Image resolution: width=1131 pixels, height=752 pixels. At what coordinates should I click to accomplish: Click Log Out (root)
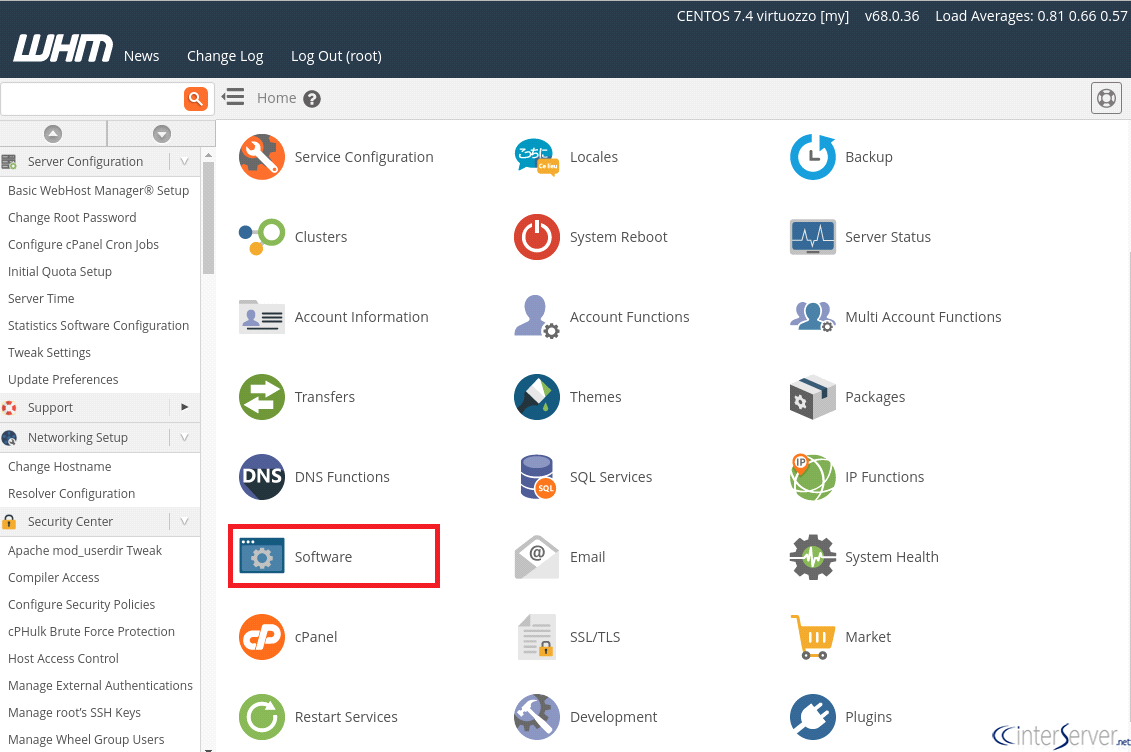coord(336,56)
